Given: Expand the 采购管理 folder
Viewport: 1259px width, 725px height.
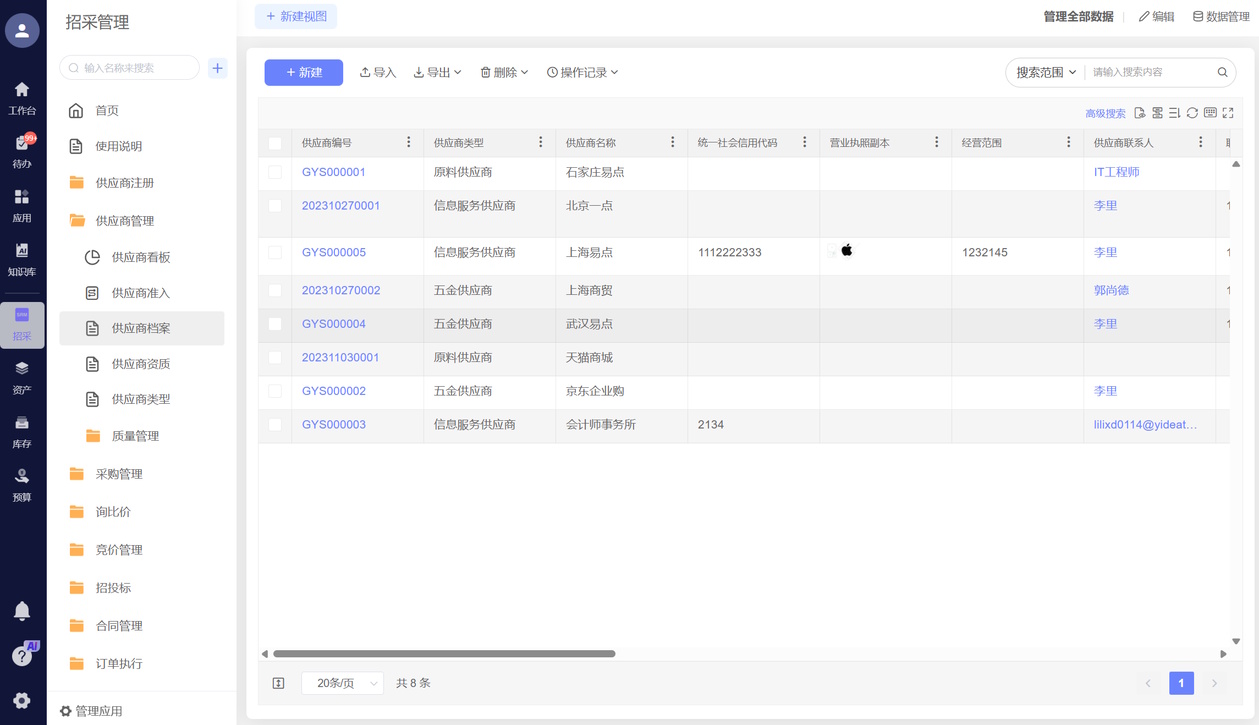Looking at the screenshot, I should point(119,474).
